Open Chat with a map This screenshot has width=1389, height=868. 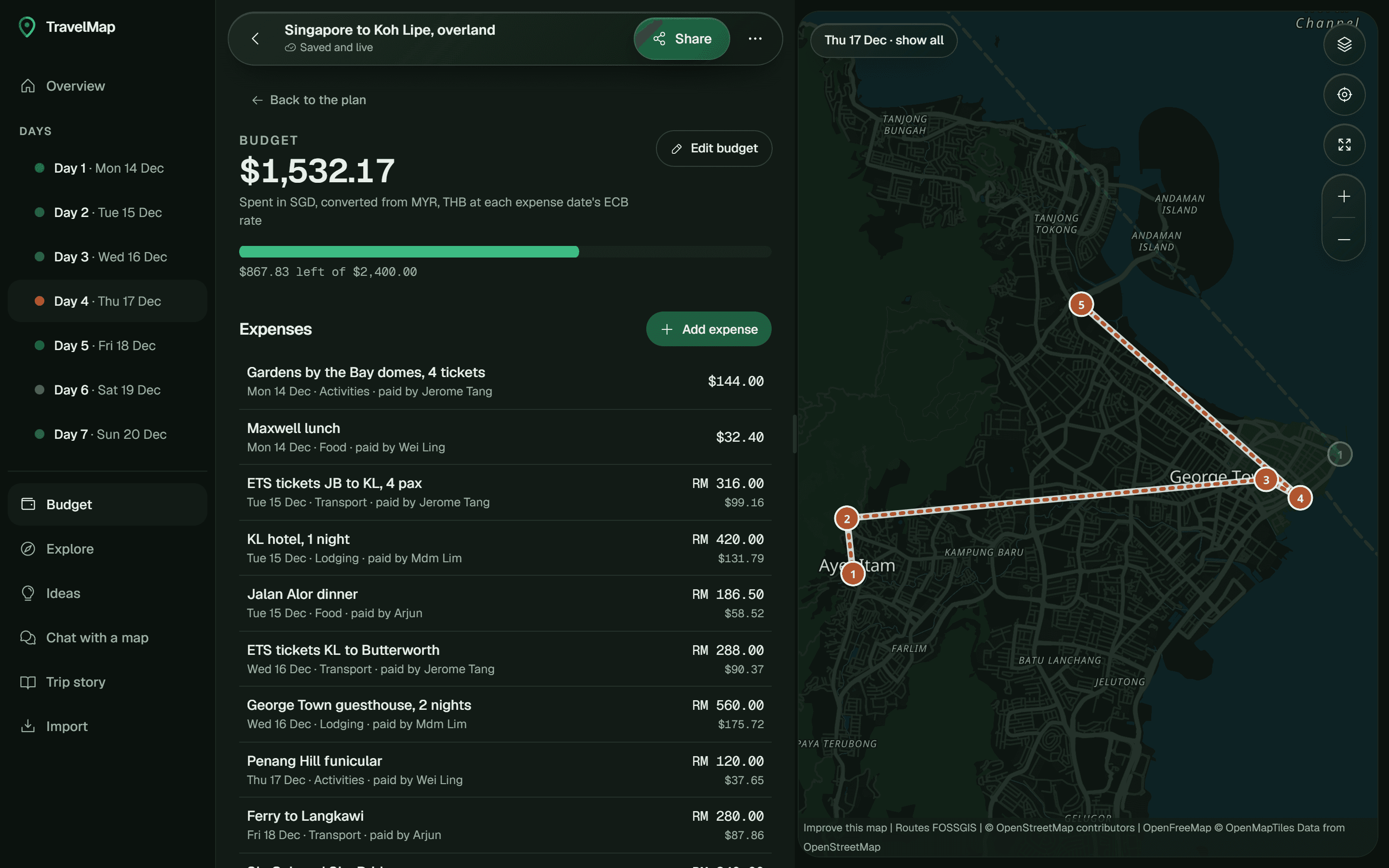point(108,637)
